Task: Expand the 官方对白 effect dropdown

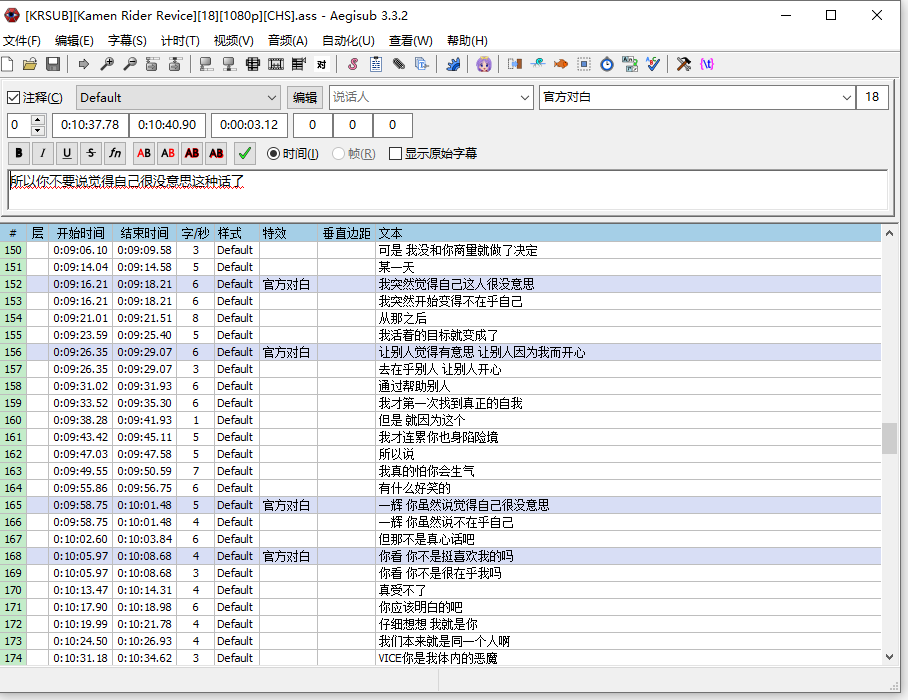Action: pyautogui.click(x=845, y=98)
